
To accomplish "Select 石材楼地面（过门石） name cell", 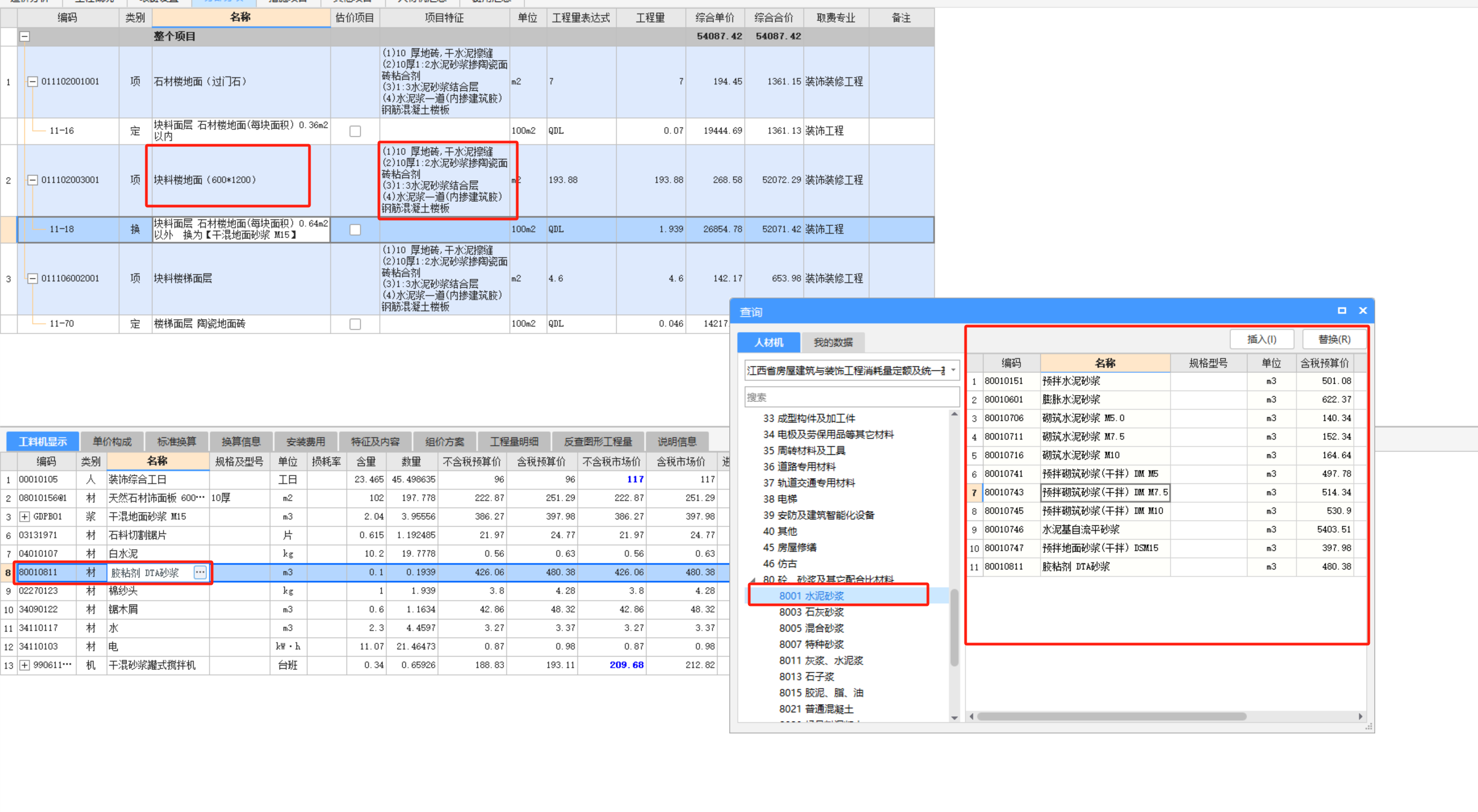I will 241,81.
